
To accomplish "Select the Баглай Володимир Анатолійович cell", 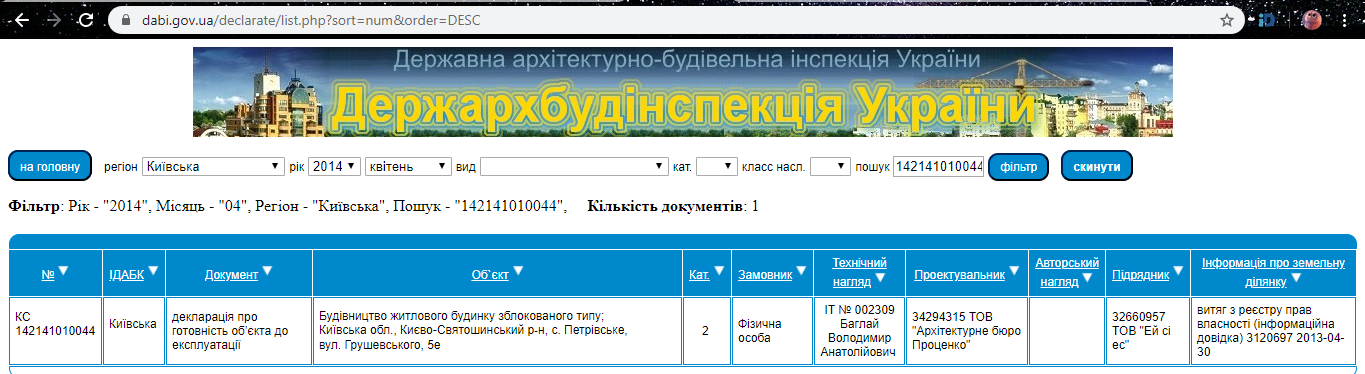I will tap(859, 331).
